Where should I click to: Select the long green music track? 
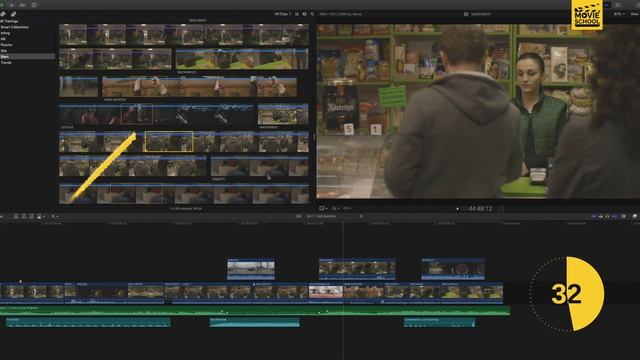coord(255,311)
